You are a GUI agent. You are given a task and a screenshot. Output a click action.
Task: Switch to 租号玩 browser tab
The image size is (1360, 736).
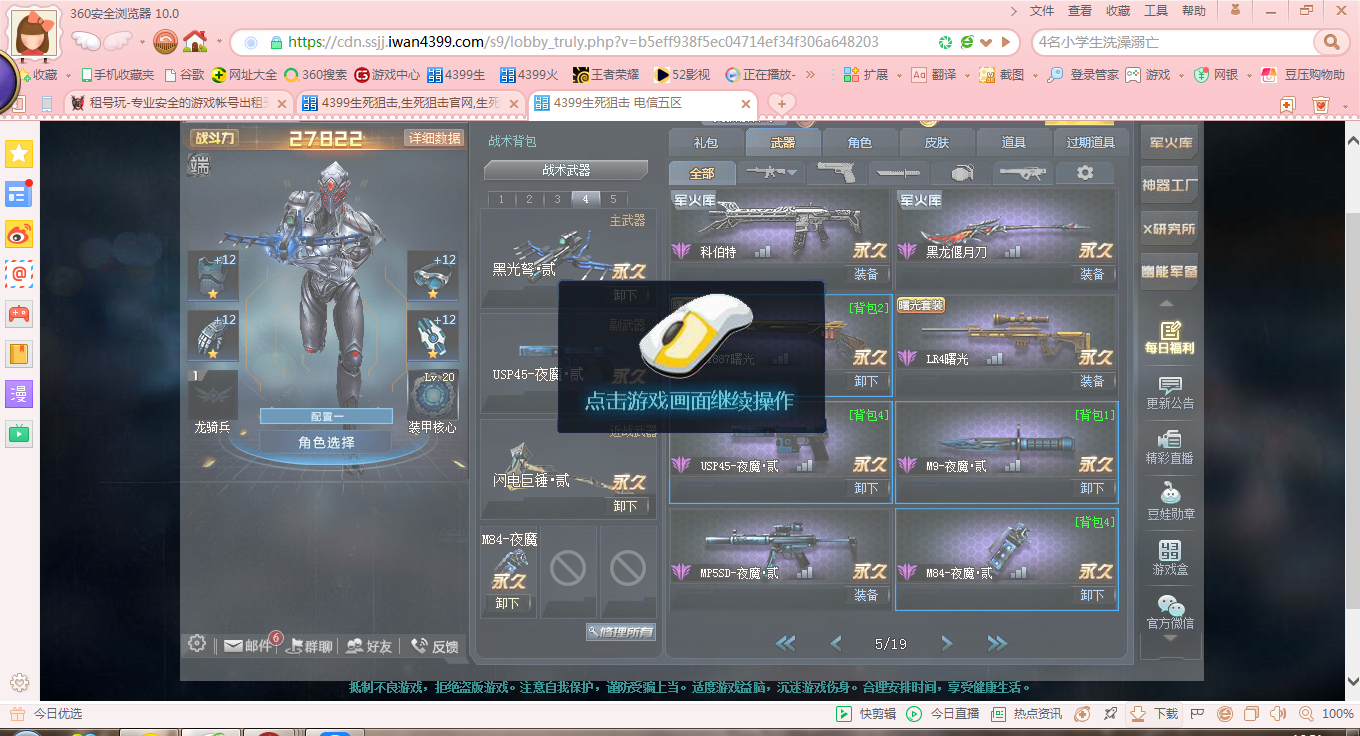pyautogui.click(x=180, y=103)
